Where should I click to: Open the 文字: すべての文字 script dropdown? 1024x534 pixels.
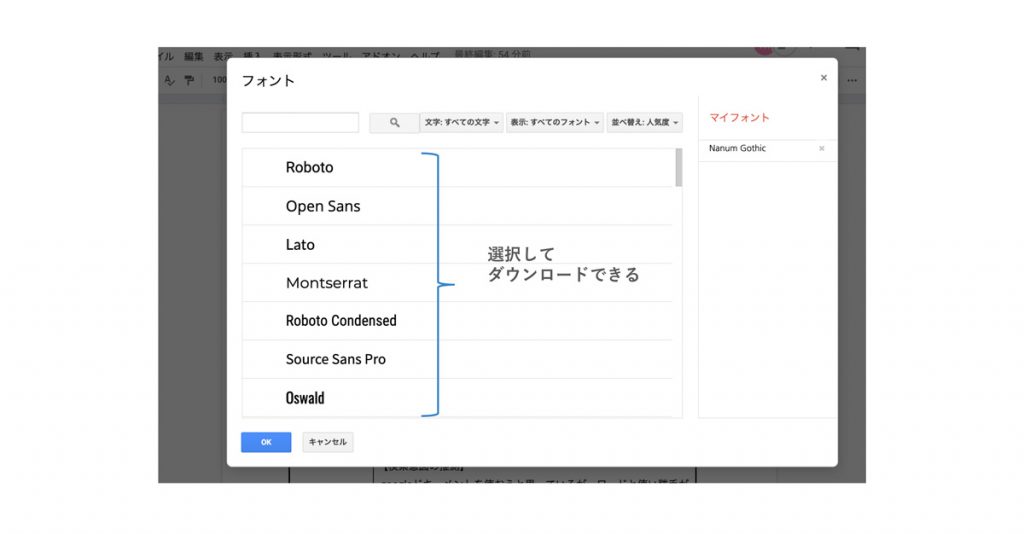click(461, 122)
